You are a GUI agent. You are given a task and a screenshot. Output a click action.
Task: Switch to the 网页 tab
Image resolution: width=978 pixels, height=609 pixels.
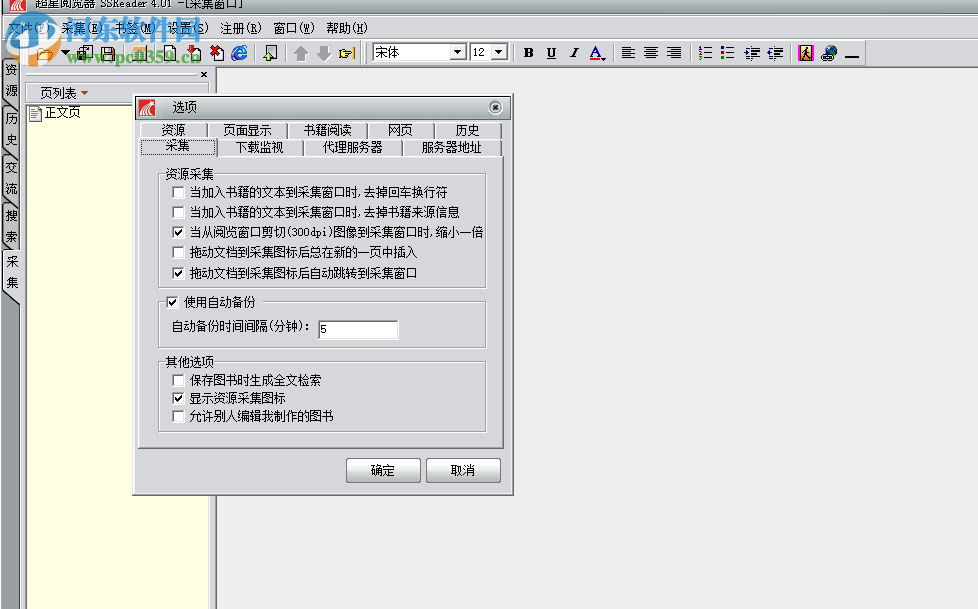(400, 130)
